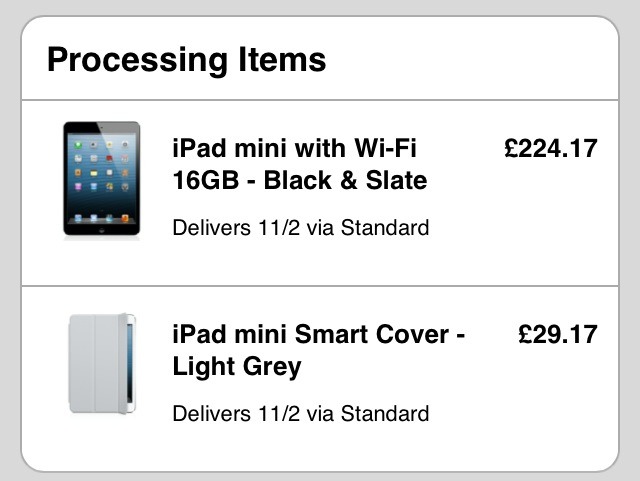The width and height of the screenshot is (640, 481).
Task: Click "Standard" in the iPad mini delivery line
Action: pyautogui.click(x=385, y=228)
